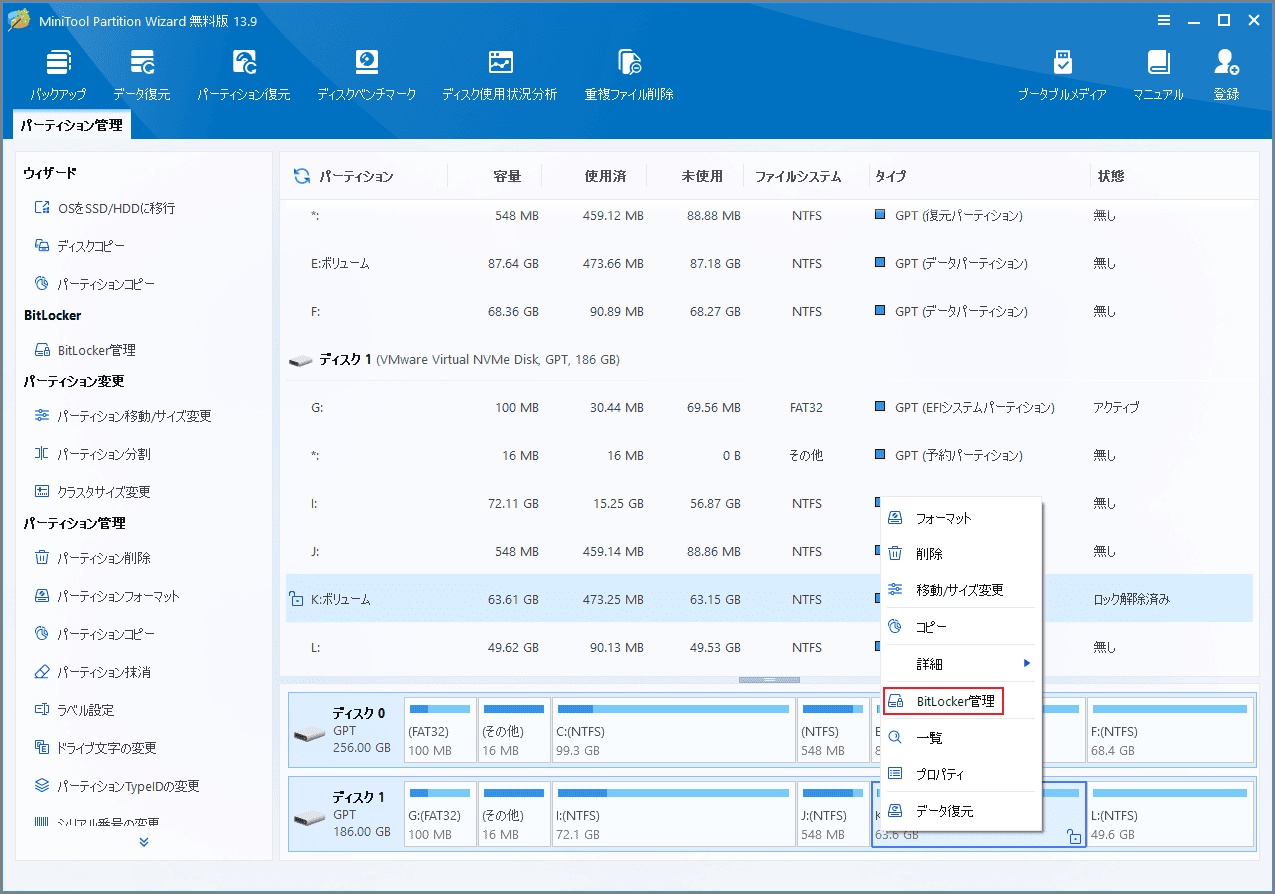Select パーティションコピー under ウィザード
This screenshot has width=1275, height=894.
point(95,284)
